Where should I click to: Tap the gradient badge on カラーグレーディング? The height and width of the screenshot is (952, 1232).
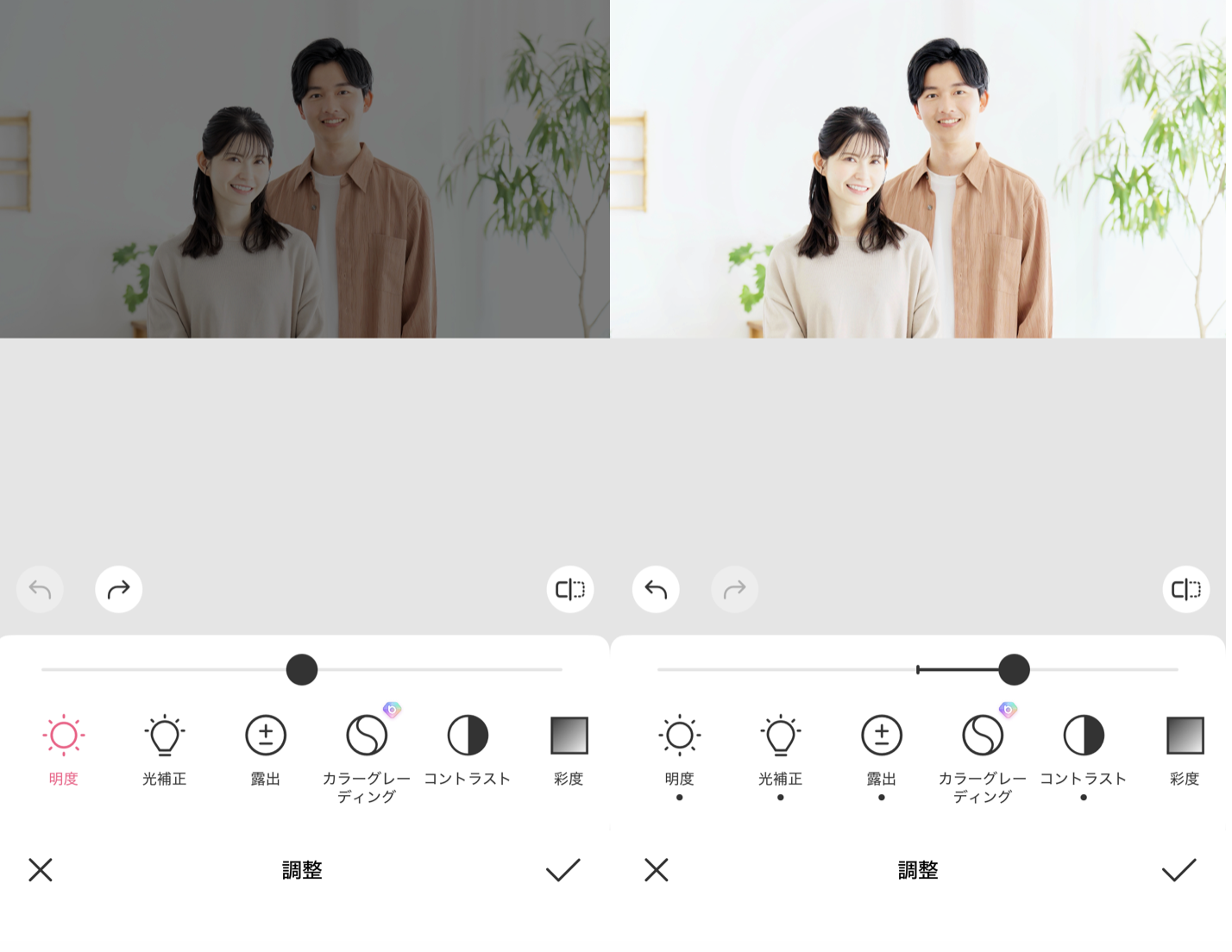(x=393, y=711)
